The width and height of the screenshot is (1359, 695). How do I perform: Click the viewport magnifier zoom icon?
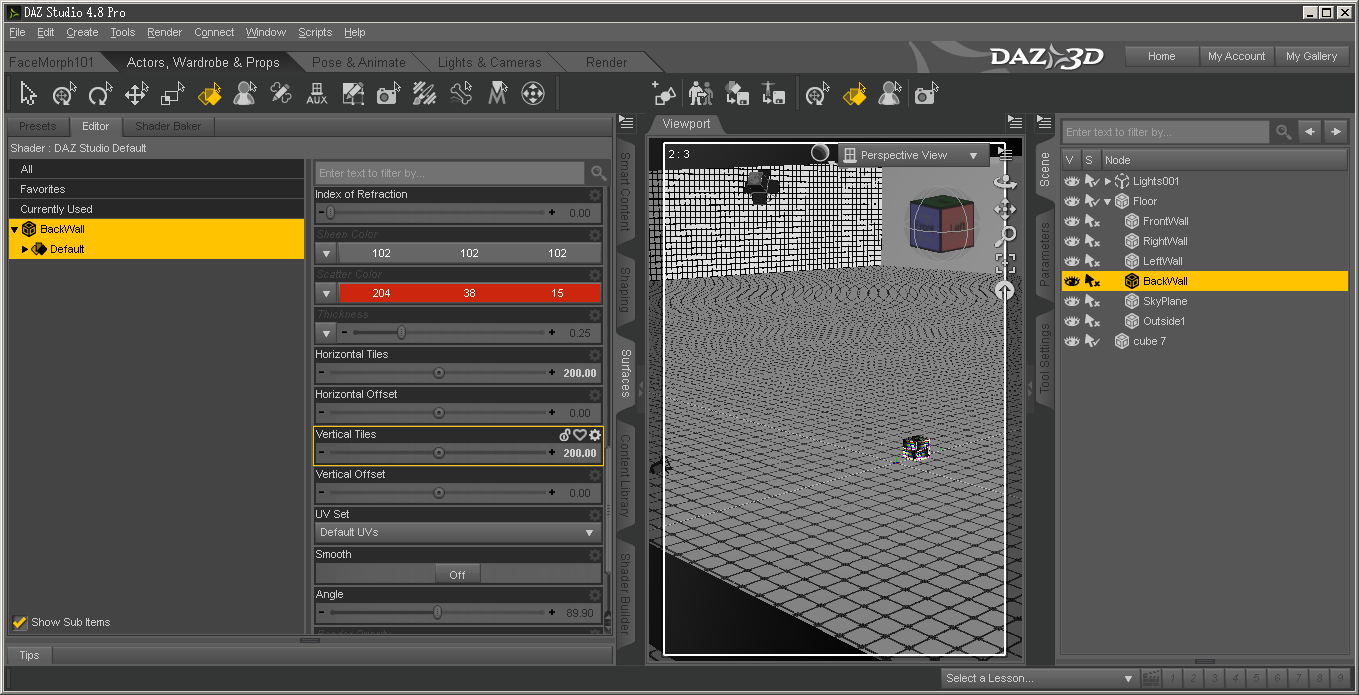1005,236
